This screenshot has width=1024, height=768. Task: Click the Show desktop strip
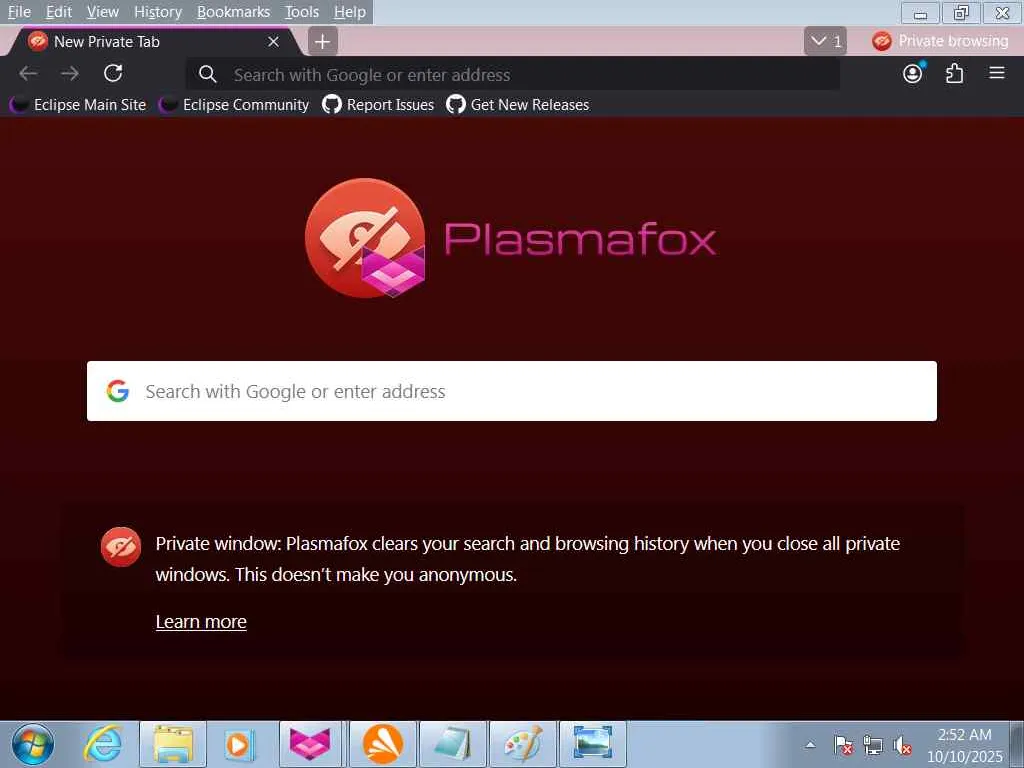1017,744
